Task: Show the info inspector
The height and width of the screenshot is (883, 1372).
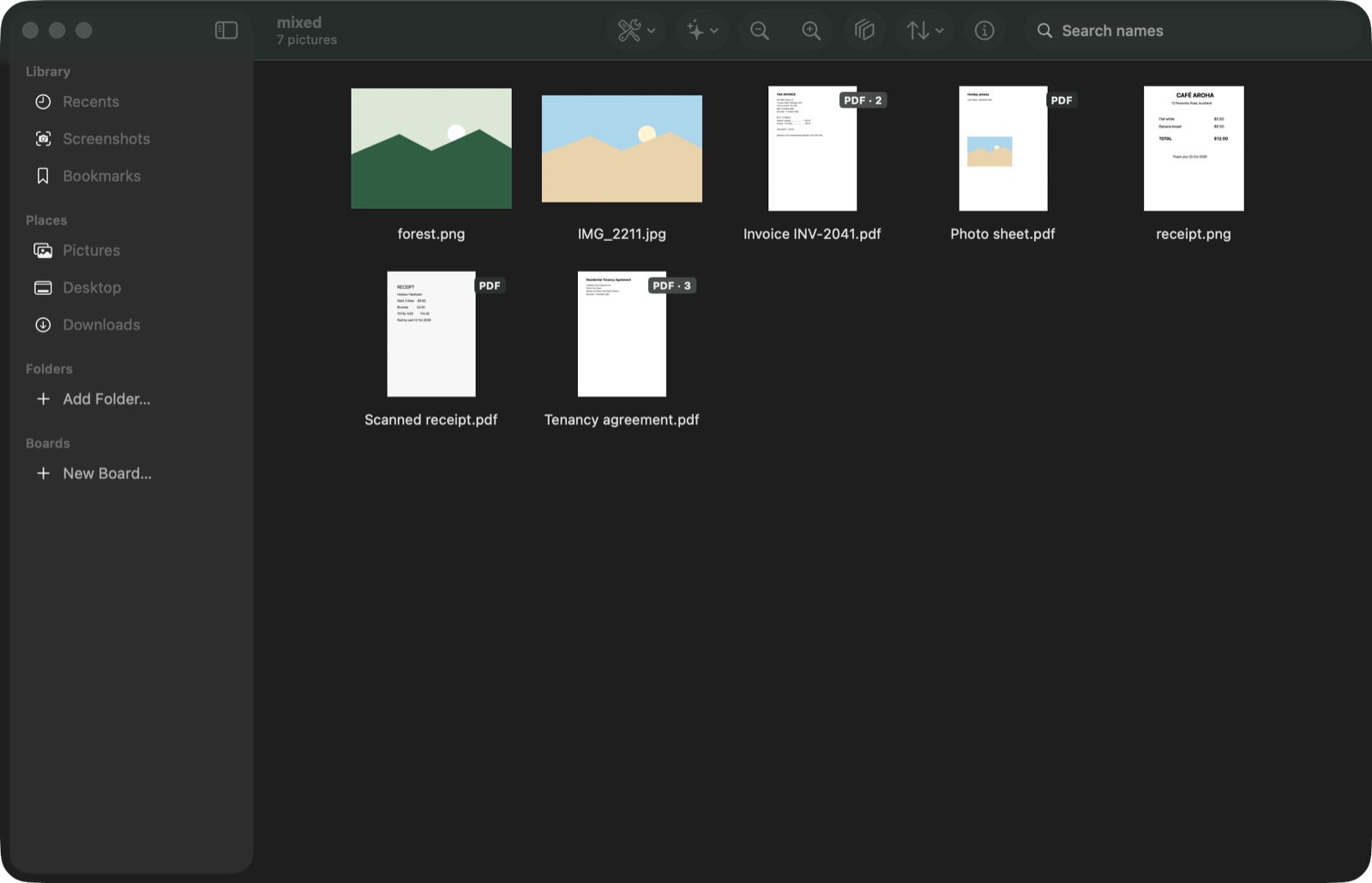Action: coord(984,31)
